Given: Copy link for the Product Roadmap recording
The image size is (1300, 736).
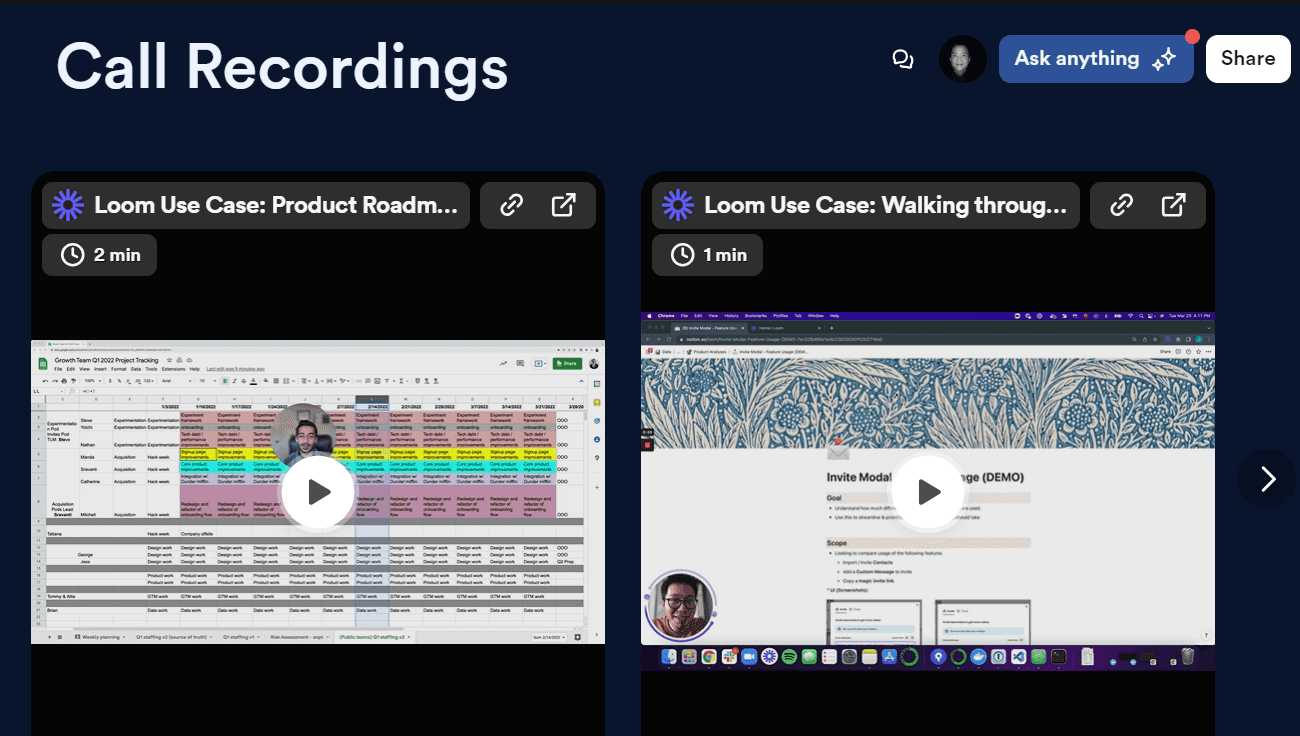Looking at the screenshot, I should point(512,206).
